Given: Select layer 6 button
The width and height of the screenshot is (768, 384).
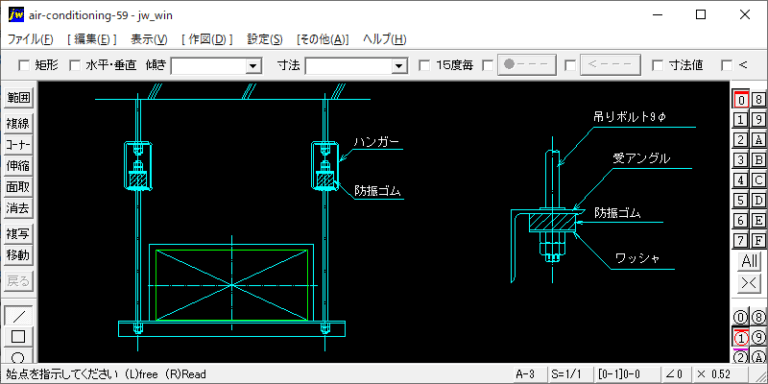Looking at the screenshot, I should (741, 220).
